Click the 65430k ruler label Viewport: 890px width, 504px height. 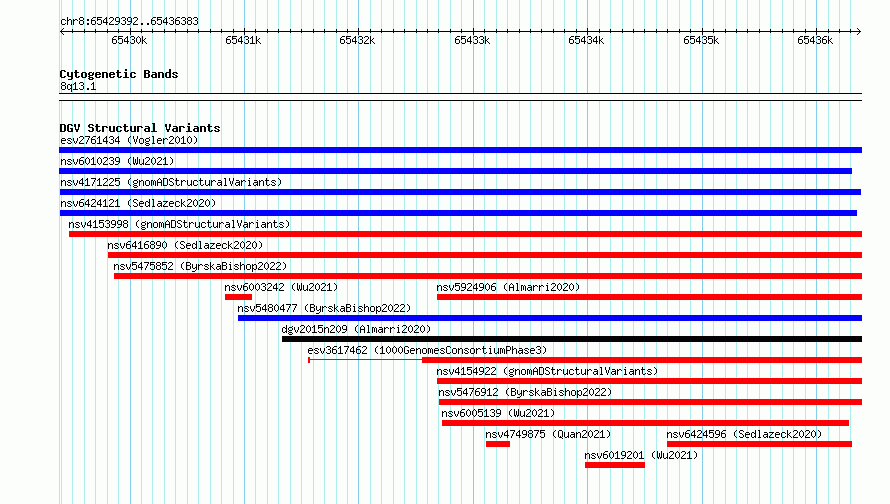pos(129,40)
